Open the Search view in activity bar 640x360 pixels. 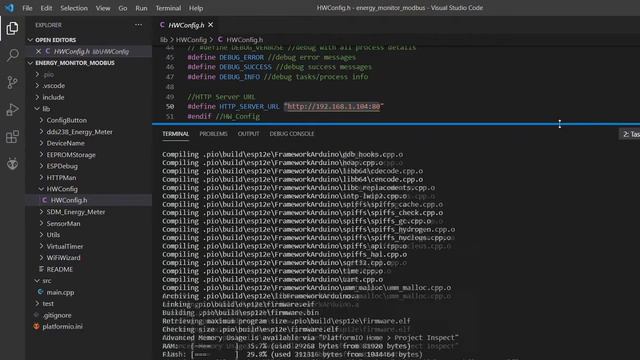(x=12, y=55)
